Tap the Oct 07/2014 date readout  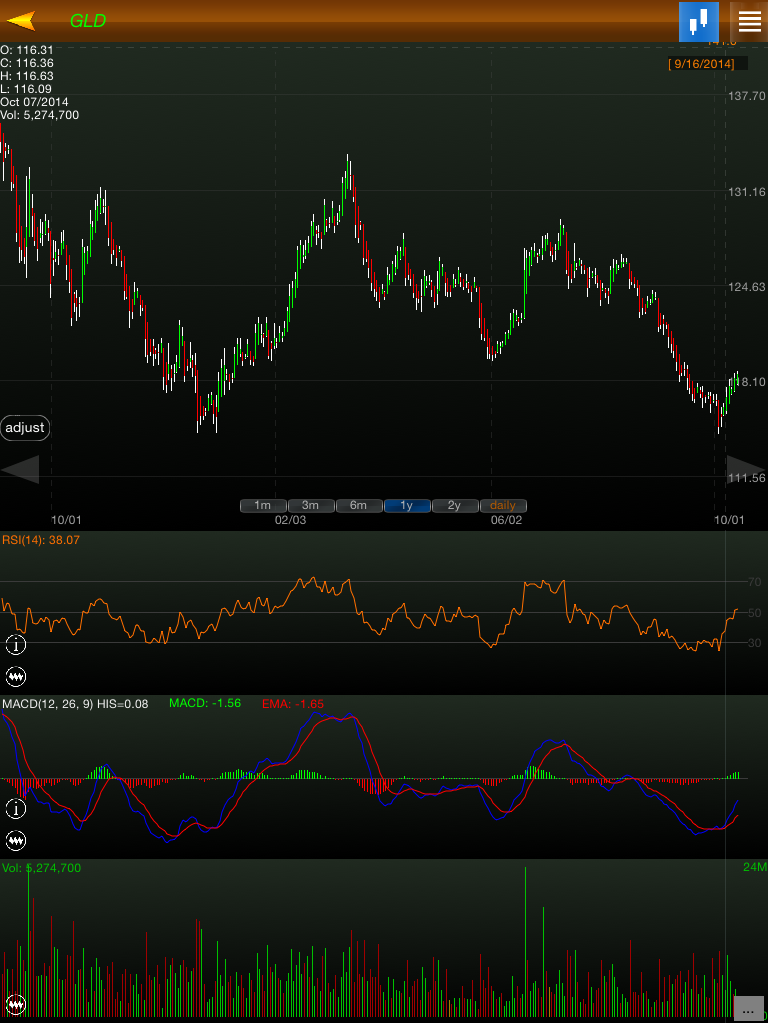click(x=34, y=102)
